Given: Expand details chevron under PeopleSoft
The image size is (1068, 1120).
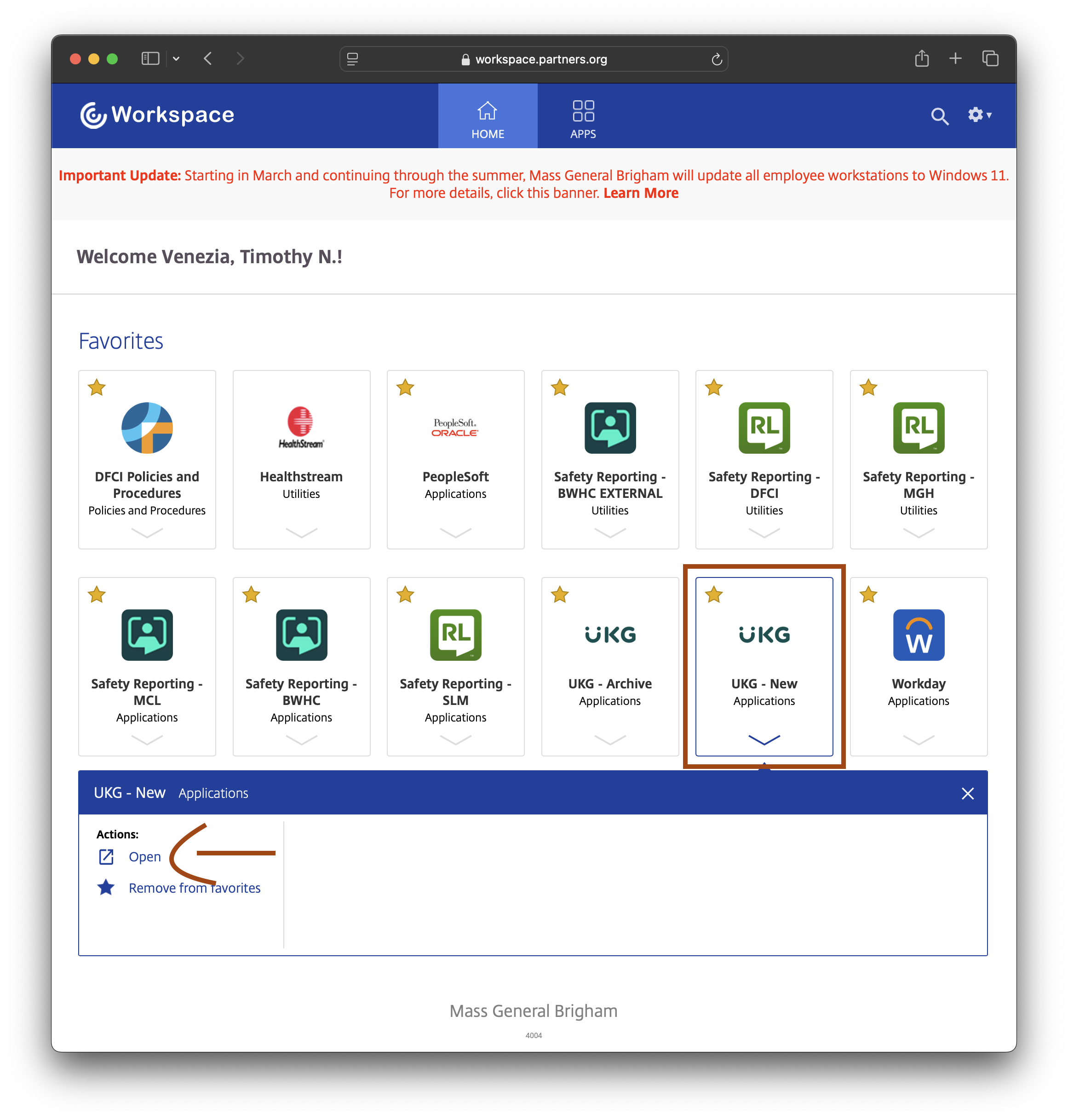Looking at the screenshot, I should point(455,532).
